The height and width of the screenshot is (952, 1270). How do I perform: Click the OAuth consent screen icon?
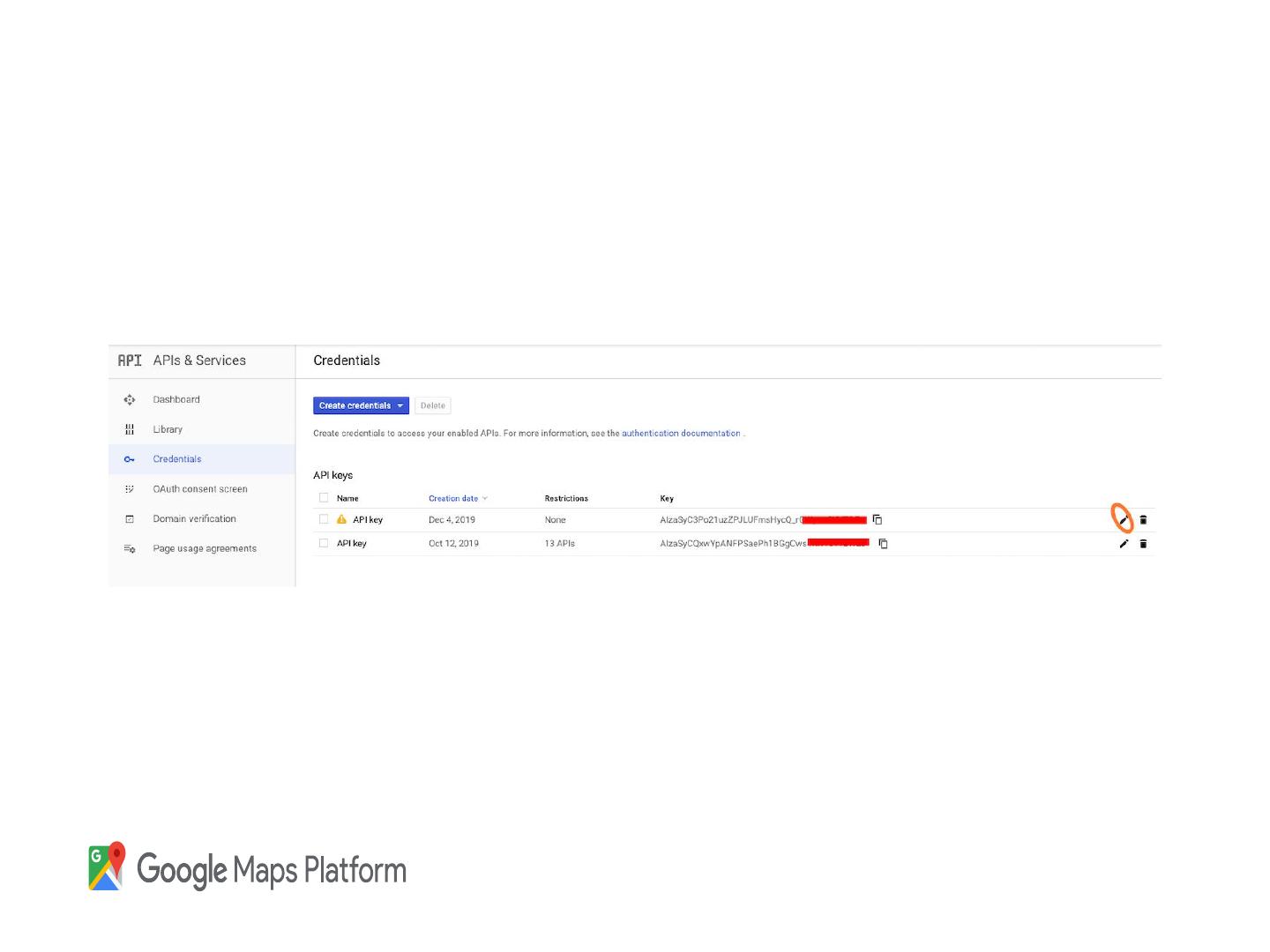(x=130, y=489)
